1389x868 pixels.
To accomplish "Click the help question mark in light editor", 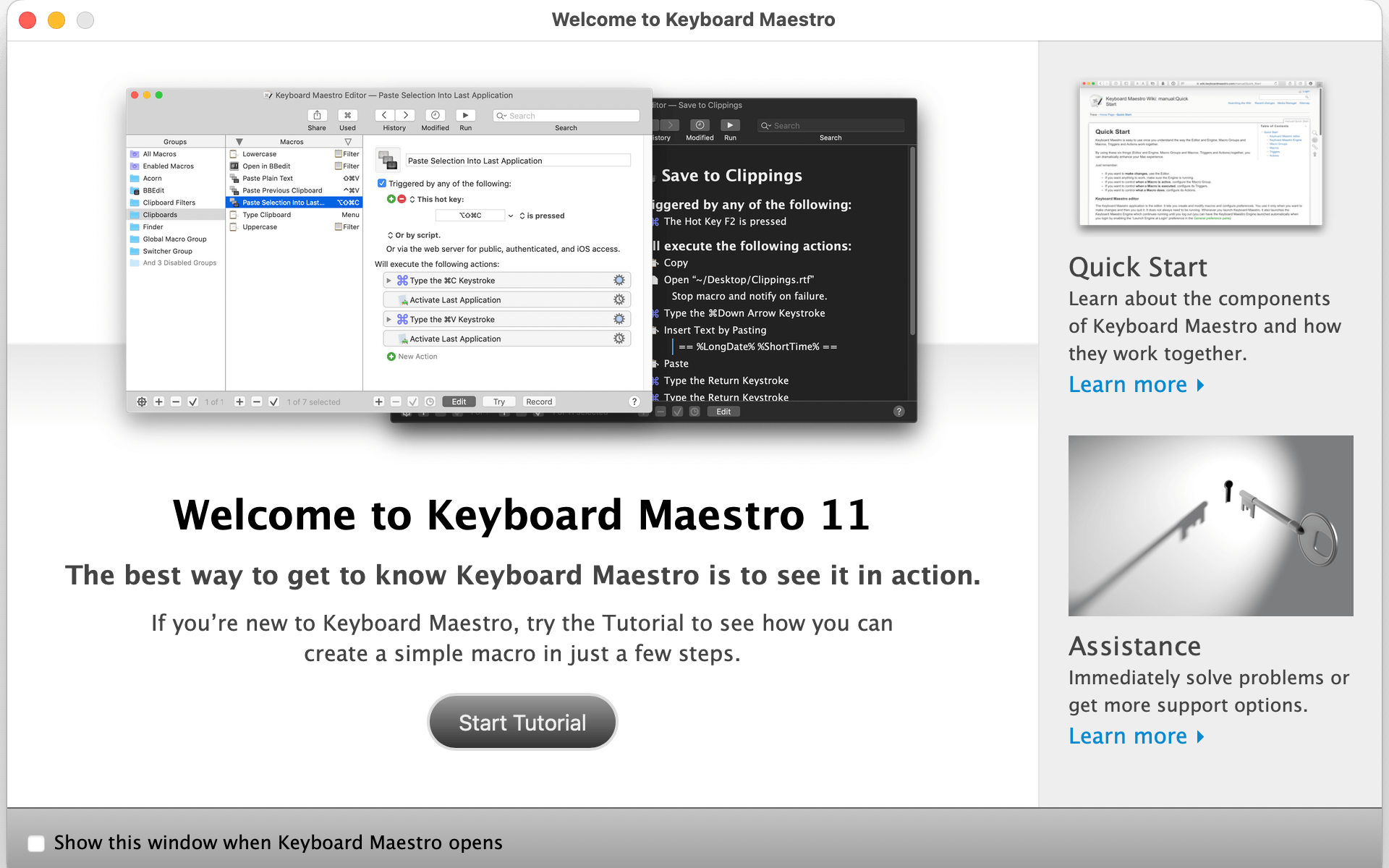I will coord(634,402).
